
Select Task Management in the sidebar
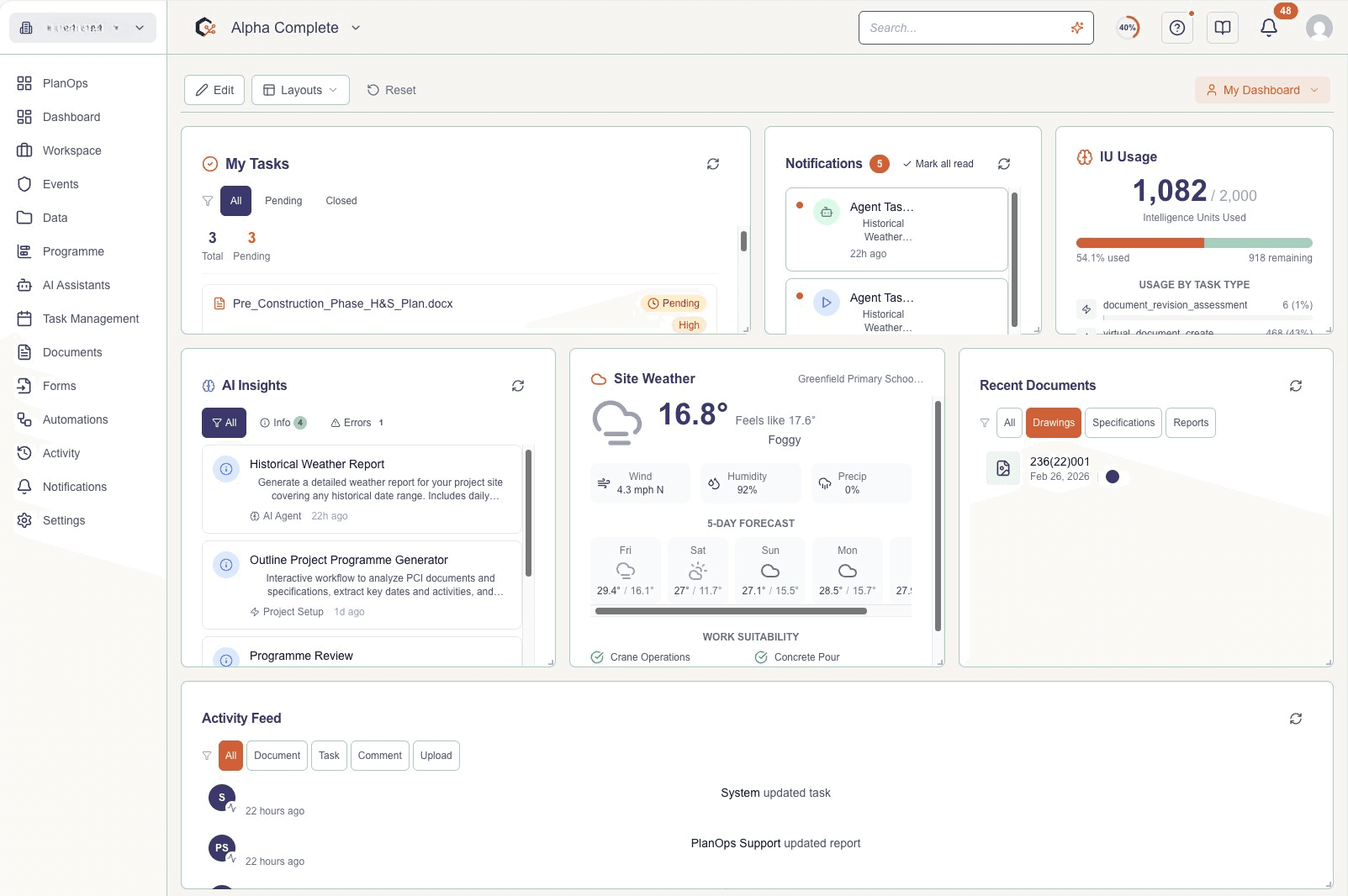pyautogui.click(x=90, y=319)
